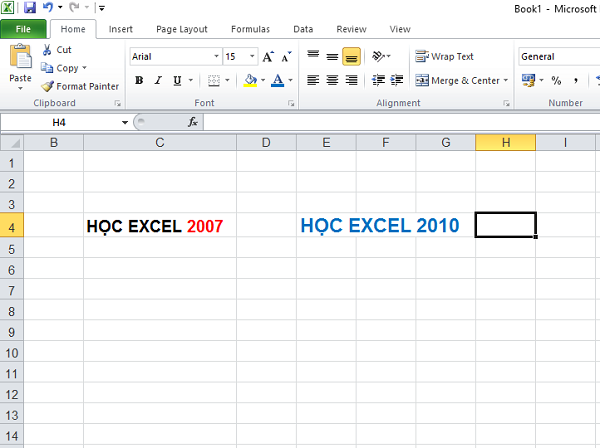
Task: Select column C header
Action: [x=160, y=143]
